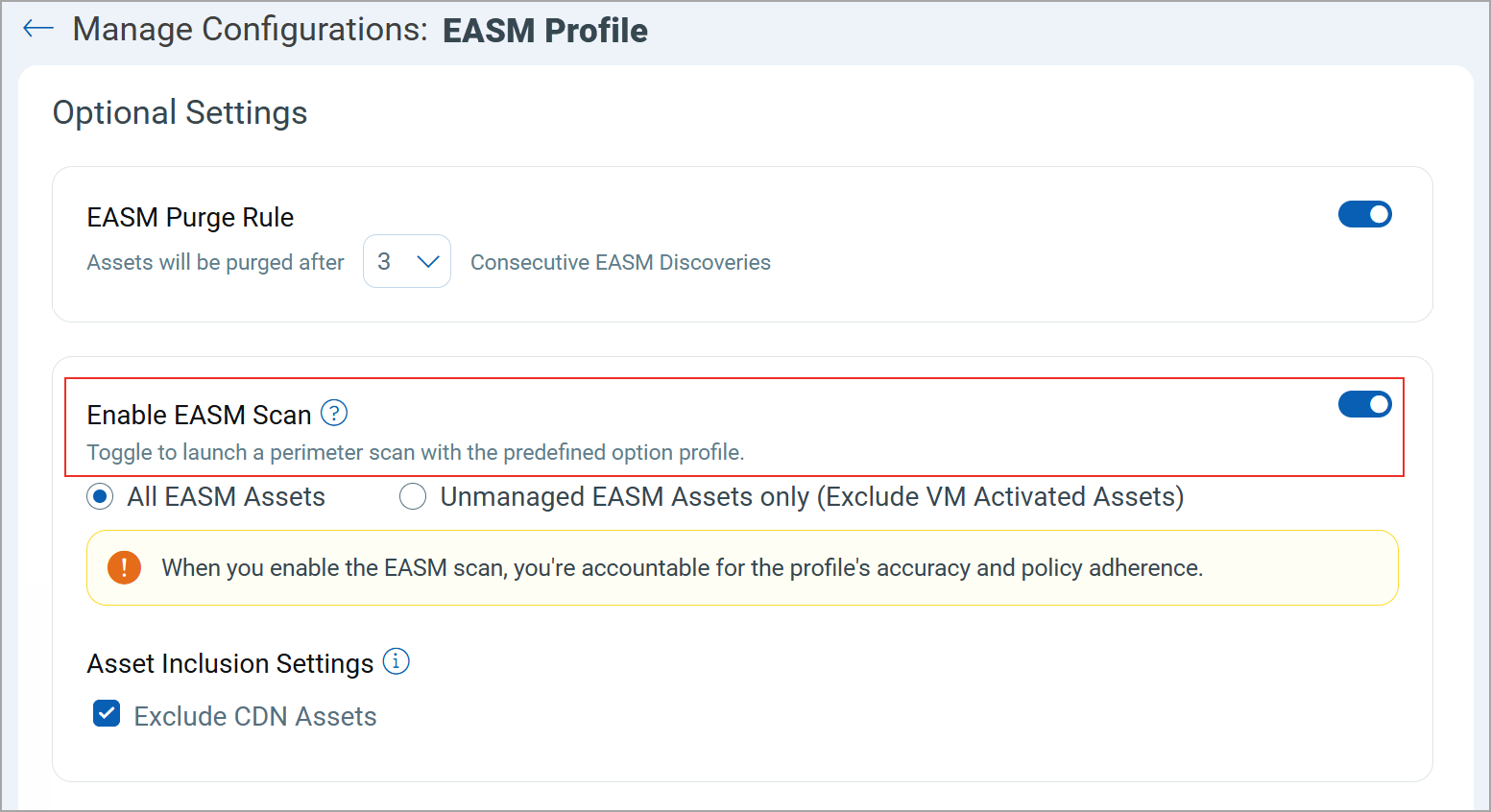Uncheck the Exclude CDN Assets checkbox

pos(107,714)
